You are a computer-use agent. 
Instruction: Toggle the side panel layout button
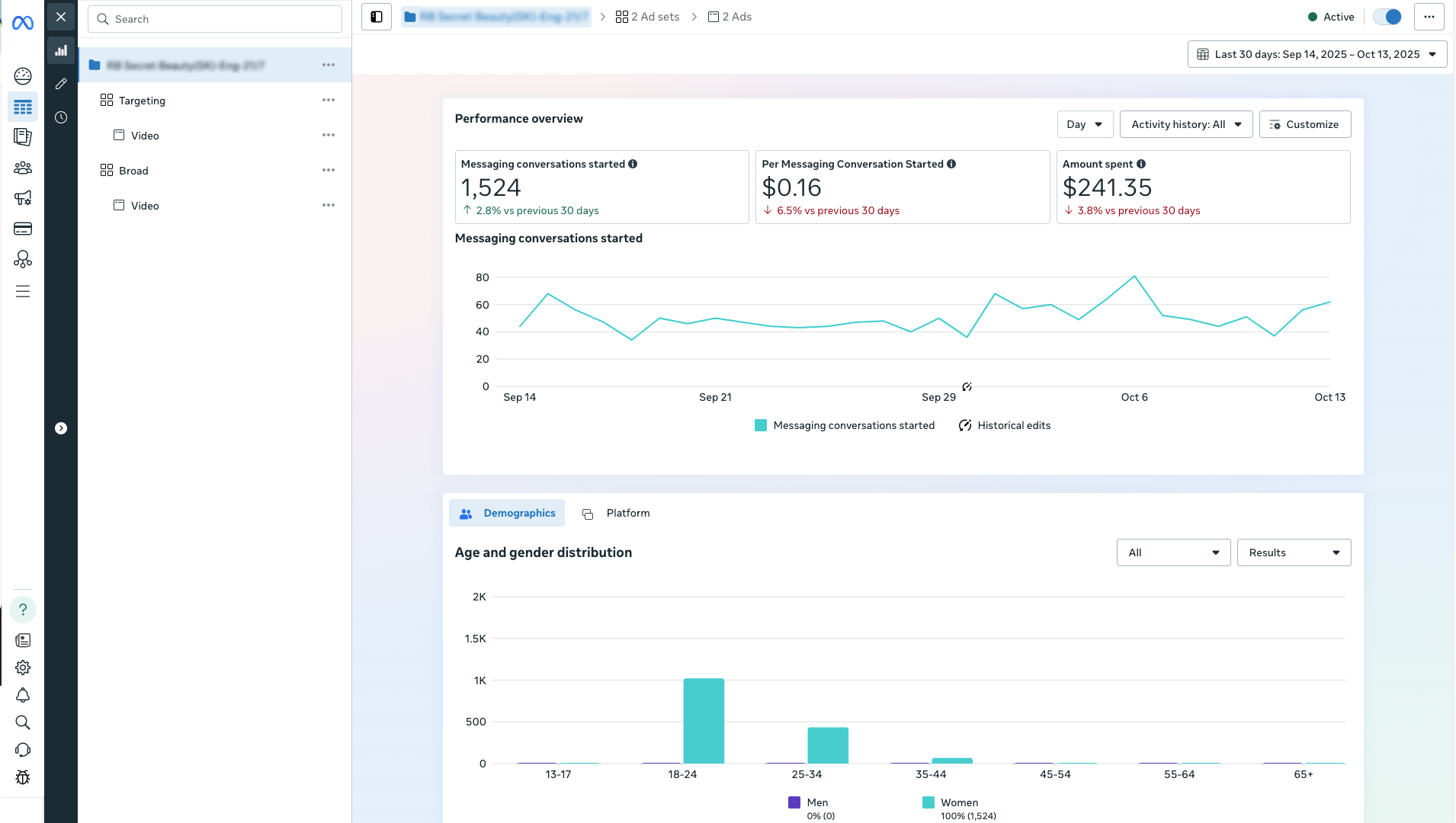click(377, 17)
